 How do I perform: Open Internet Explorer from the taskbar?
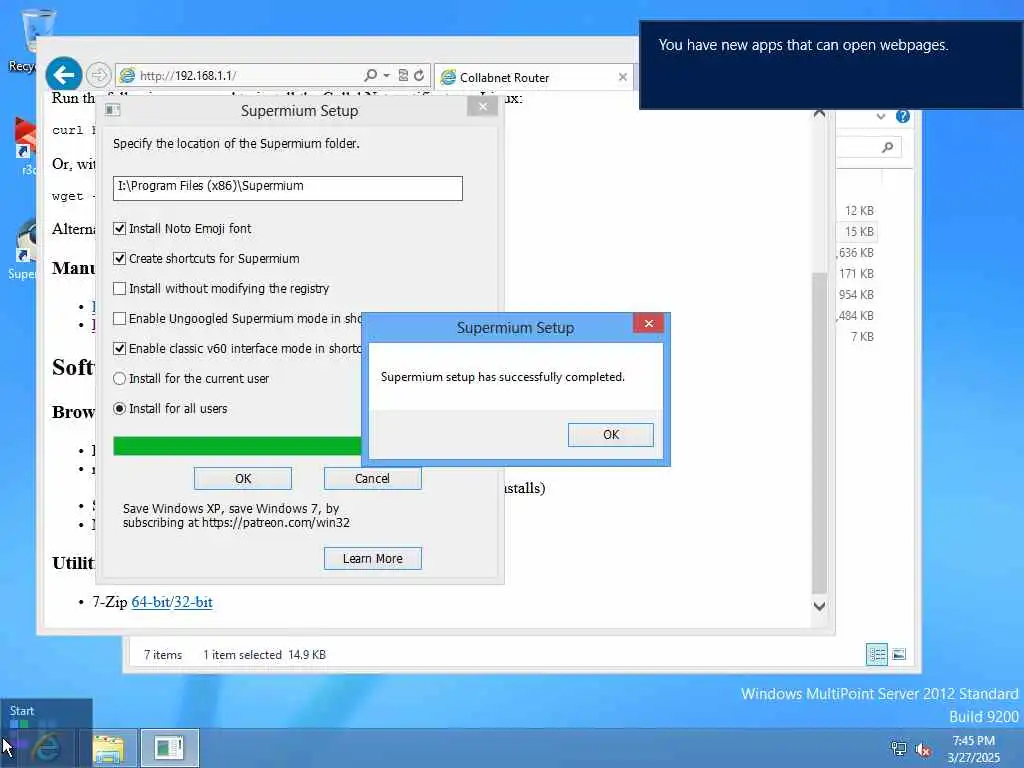tap(46, 748)
